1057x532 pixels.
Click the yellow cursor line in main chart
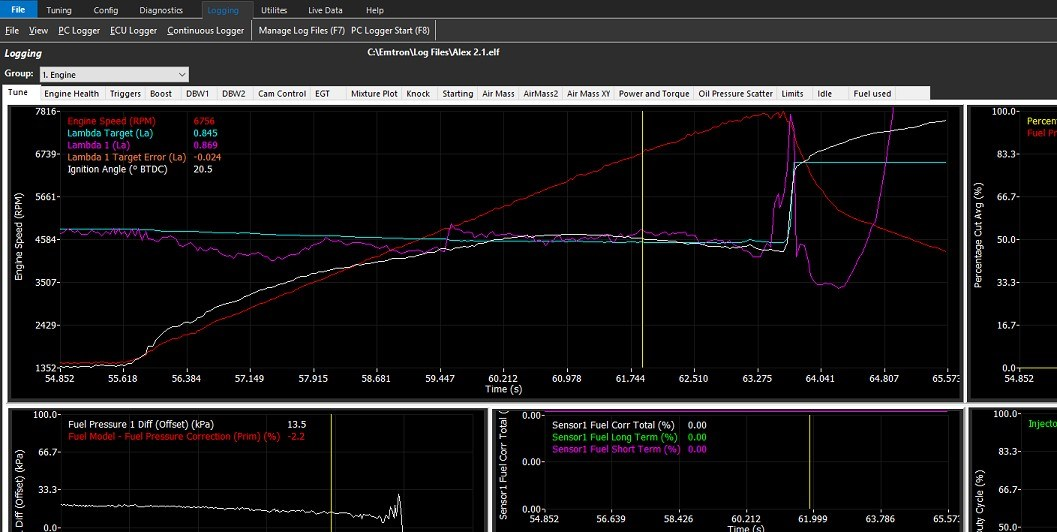coord(642,239)
